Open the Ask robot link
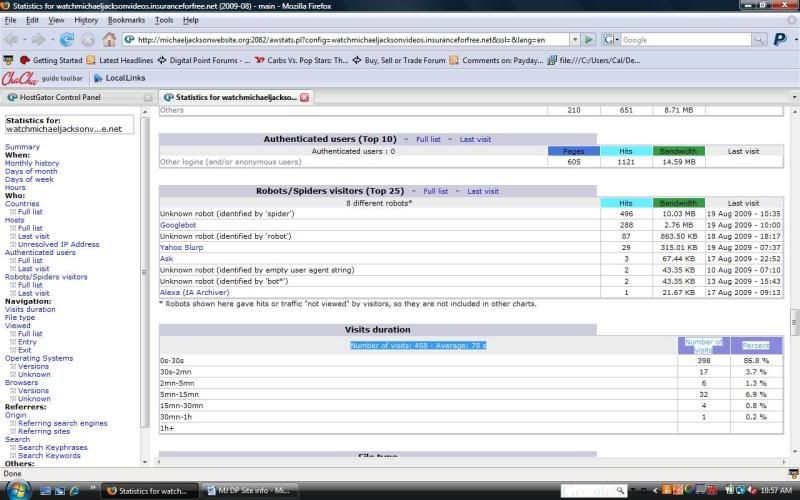This screenshot has width=800, height=500. [166, 259]
